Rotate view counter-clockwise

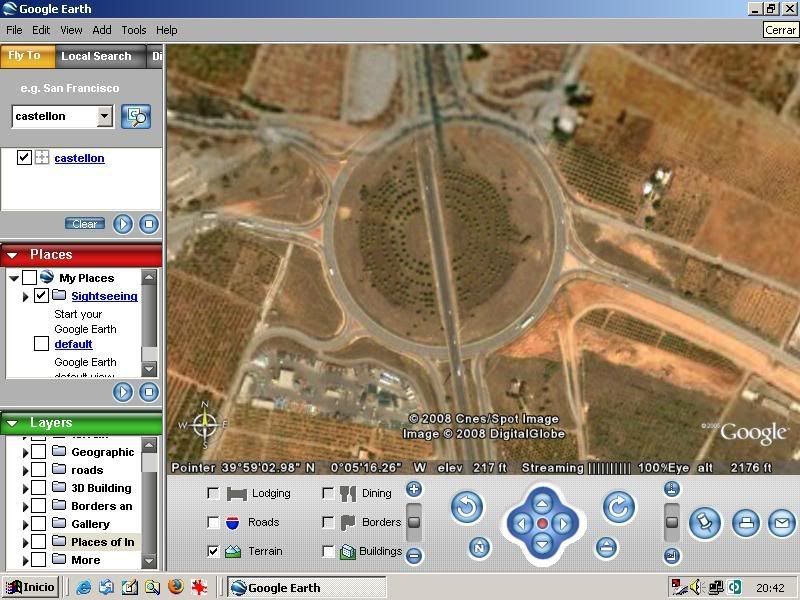pos(467,508)
